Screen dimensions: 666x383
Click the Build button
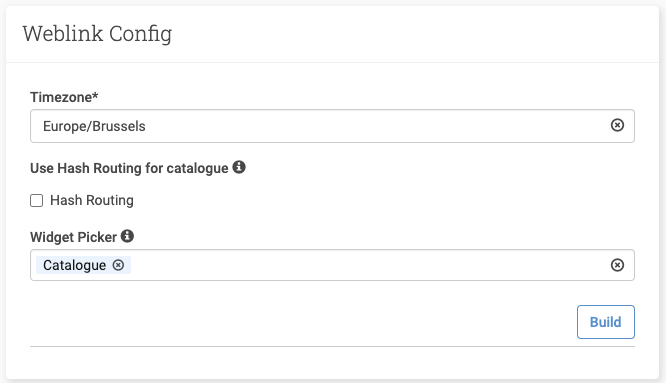(606, 322)
